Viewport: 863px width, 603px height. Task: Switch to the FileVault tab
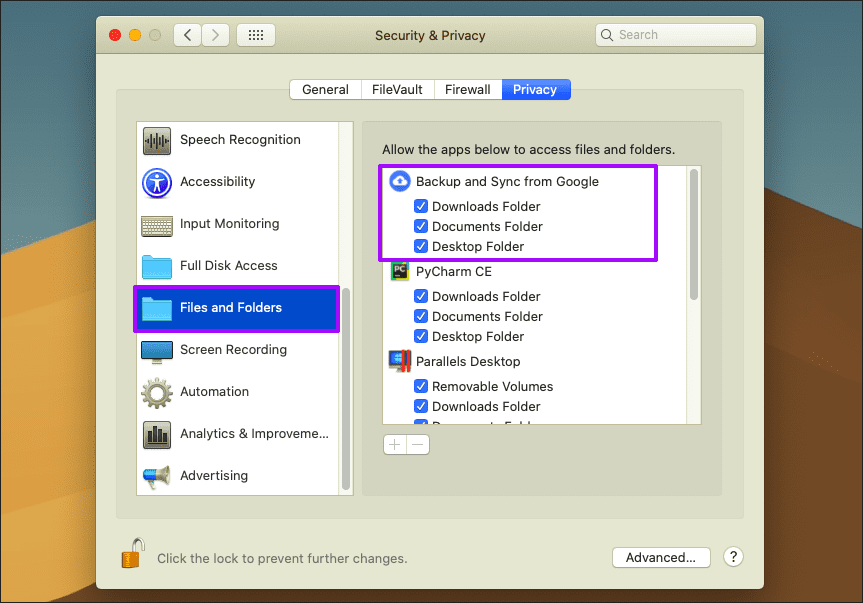pos(397,90)
